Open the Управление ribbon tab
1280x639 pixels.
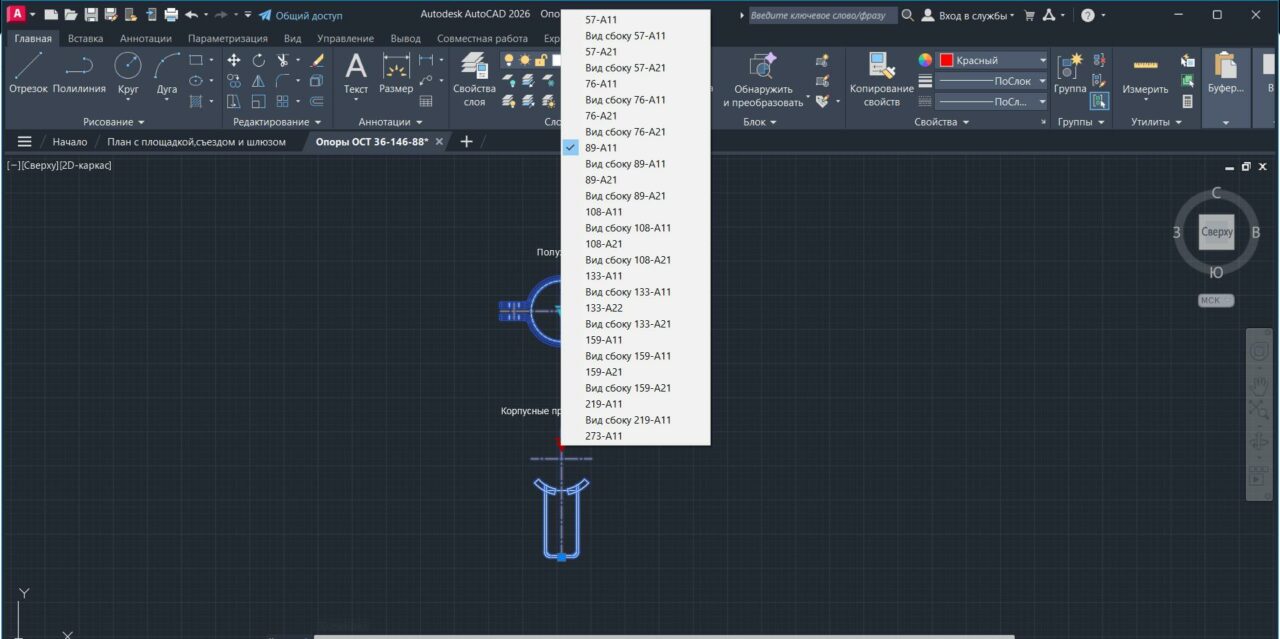pos(346,38)
